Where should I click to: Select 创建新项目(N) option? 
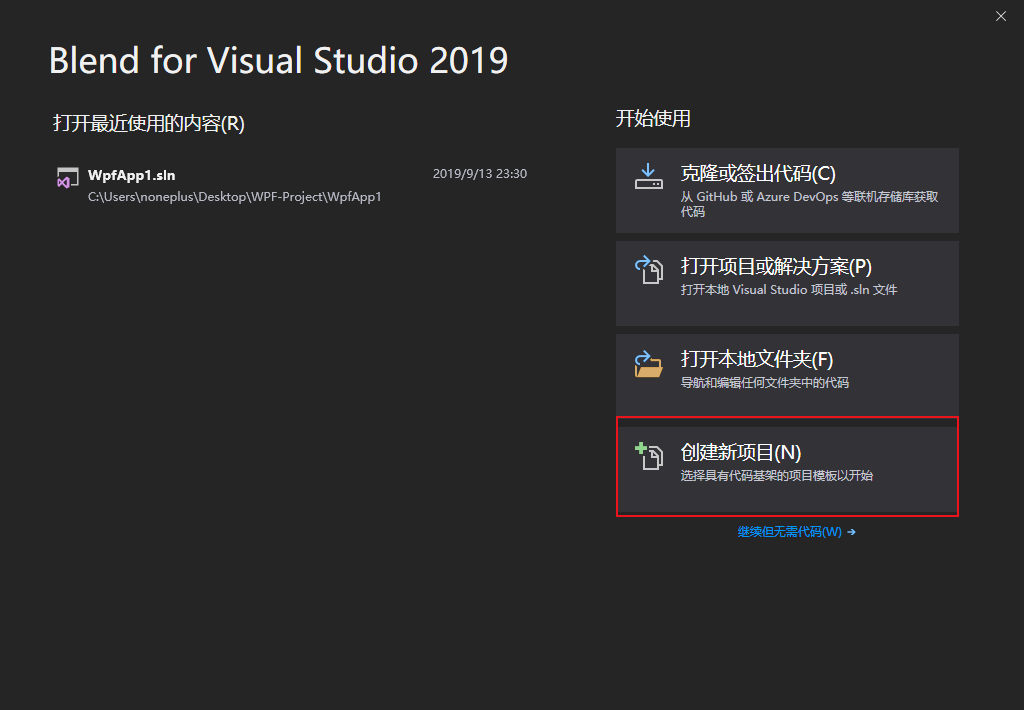(x=787, y=469)
